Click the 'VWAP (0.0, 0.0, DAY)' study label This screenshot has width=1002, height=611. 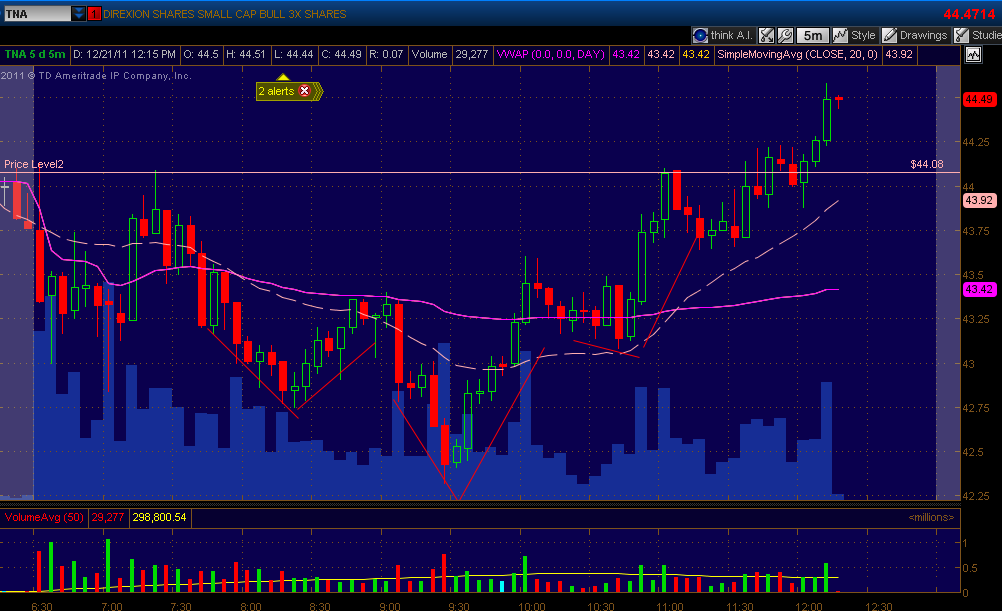(x=551, y=54)
